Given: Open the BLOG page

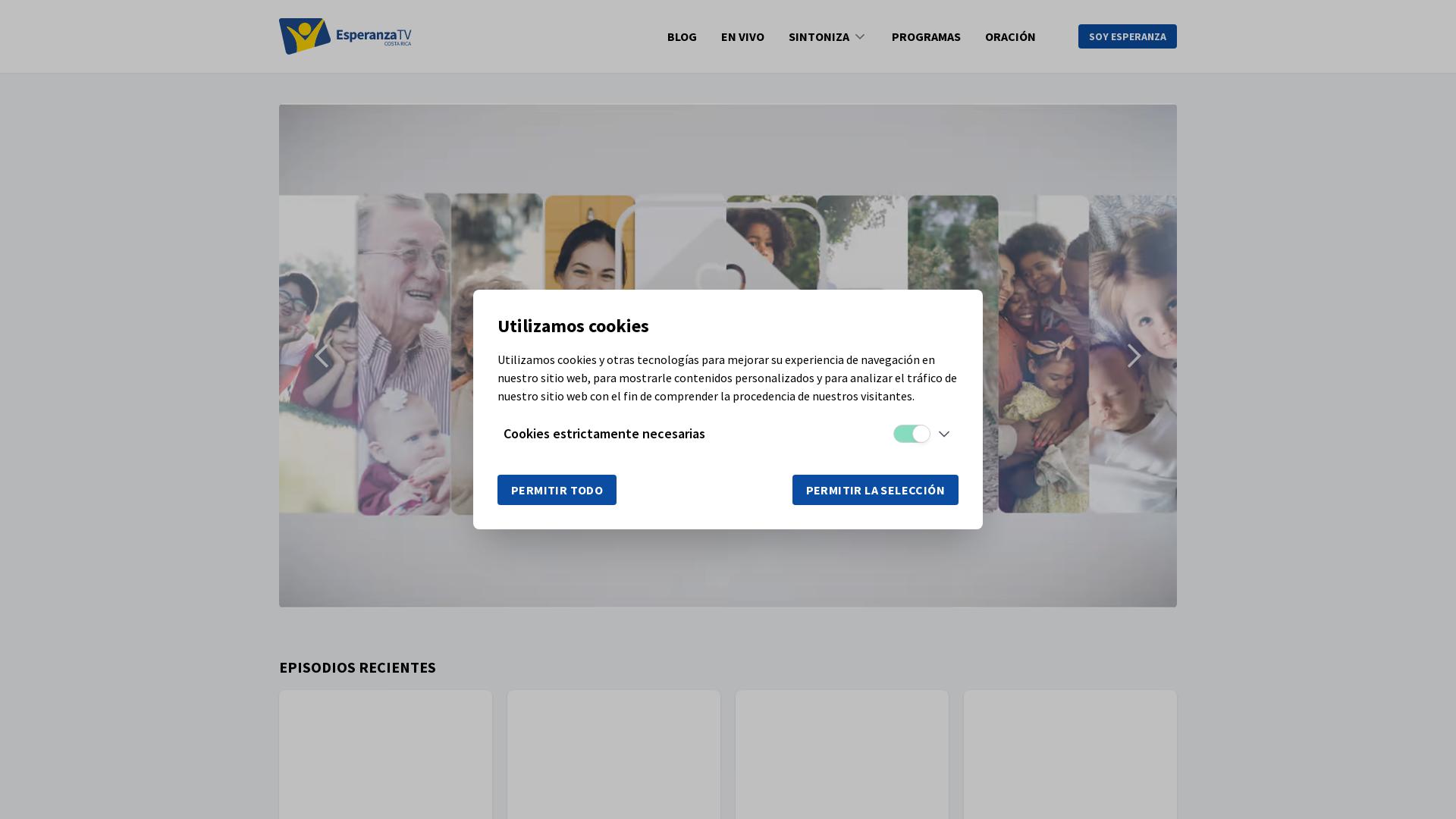Looking at the screenshot, I should [x=681, y=36].
